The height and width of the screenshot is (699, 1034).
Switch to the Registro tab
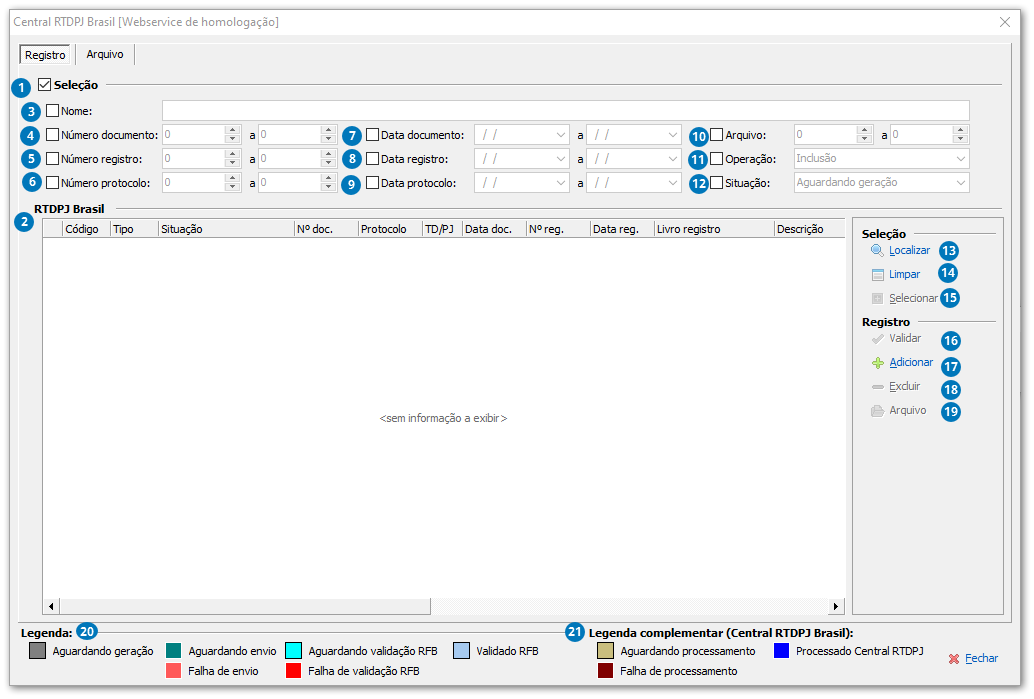[46, 55]
